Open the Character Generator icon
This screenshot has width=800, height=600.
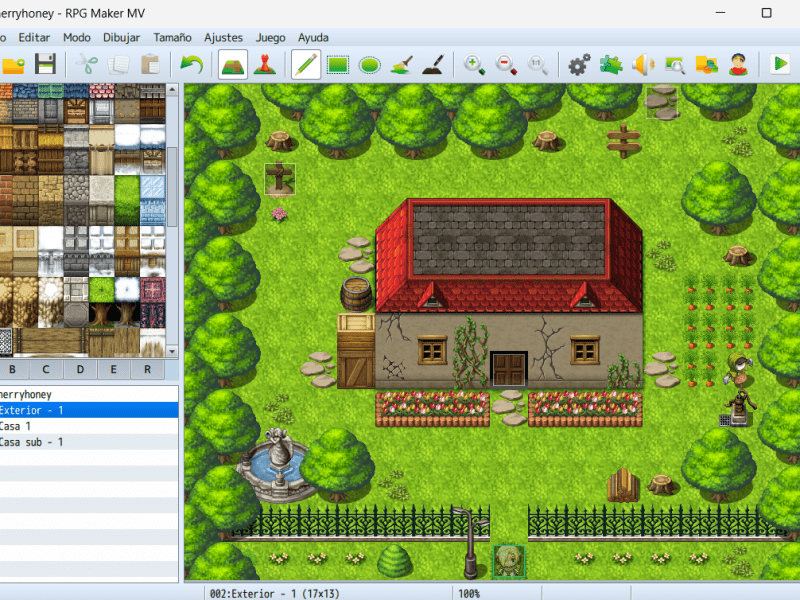pos(738,65)
